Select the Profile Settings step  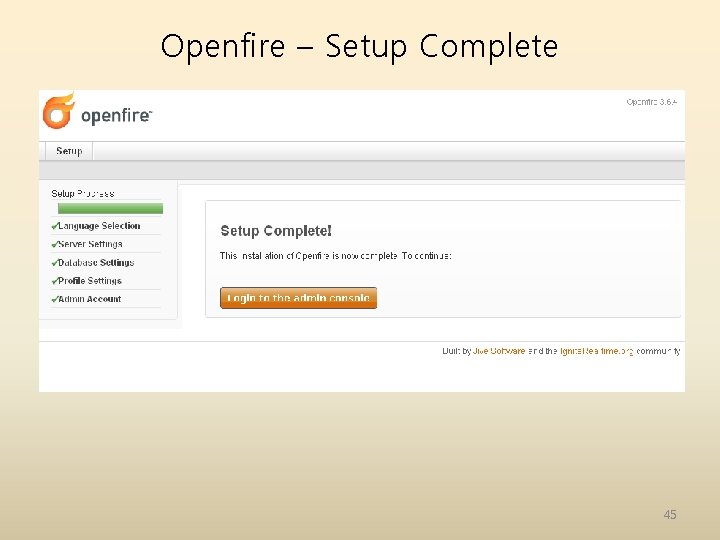[90, 281]
